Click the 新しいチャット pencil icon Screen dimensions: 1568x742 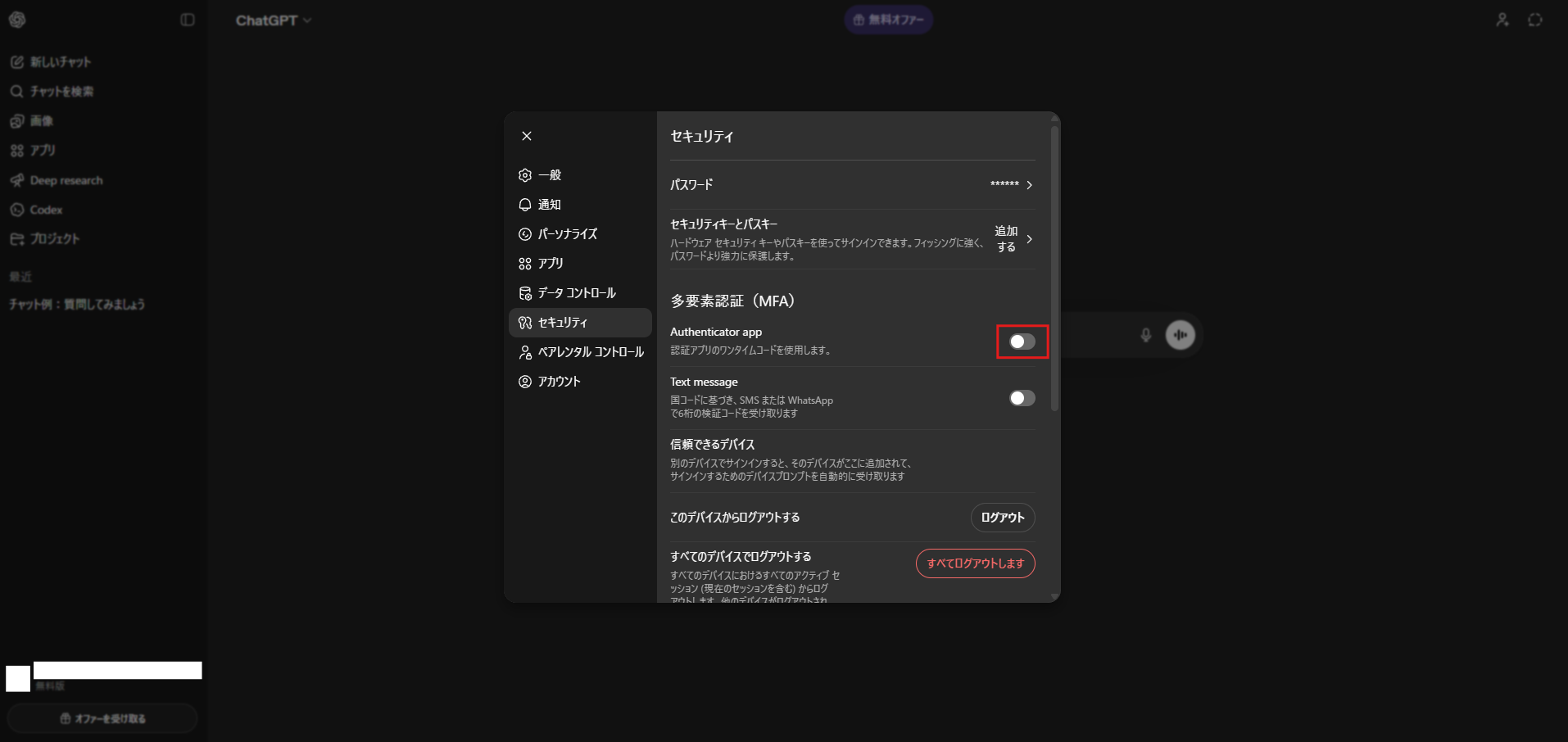16,62
